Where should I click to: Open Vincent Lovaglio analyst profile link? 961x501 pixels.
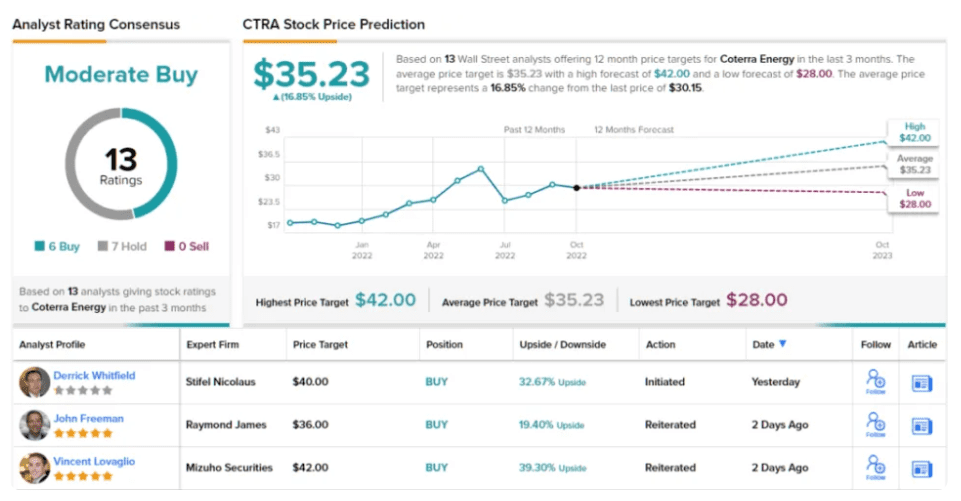pyautogui.click(x=94, y=461)
